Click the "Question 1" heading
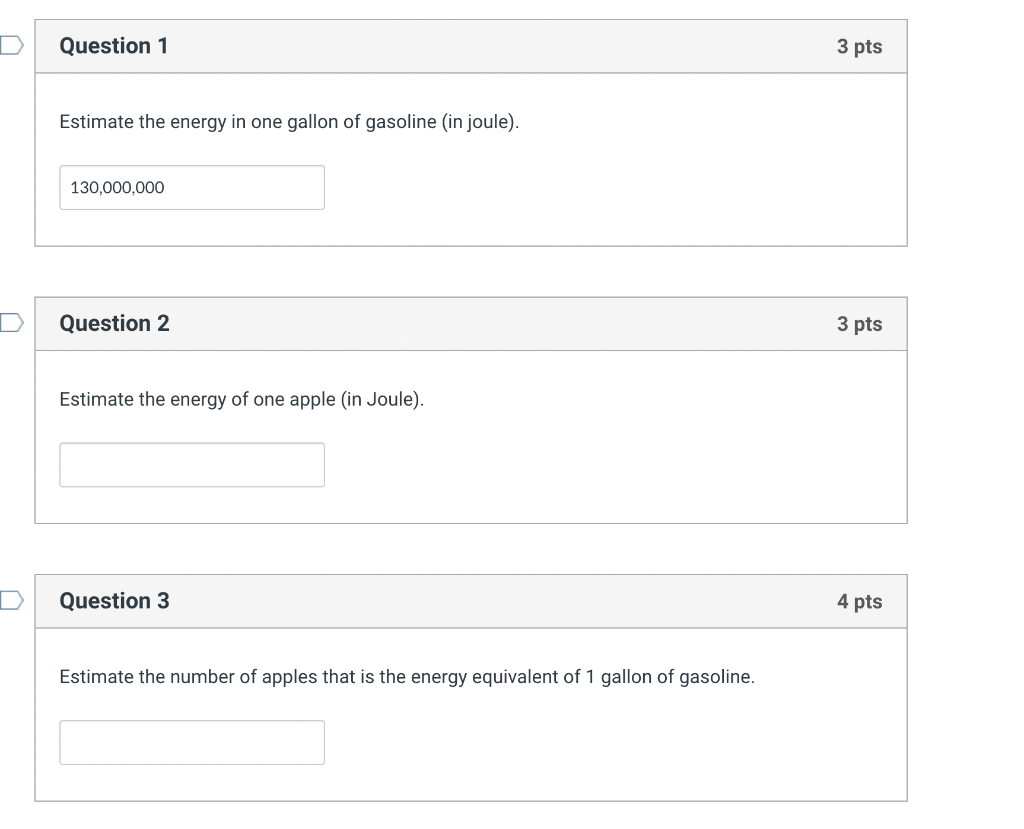This screenshot has width=1024, height=829. point(114,46)
